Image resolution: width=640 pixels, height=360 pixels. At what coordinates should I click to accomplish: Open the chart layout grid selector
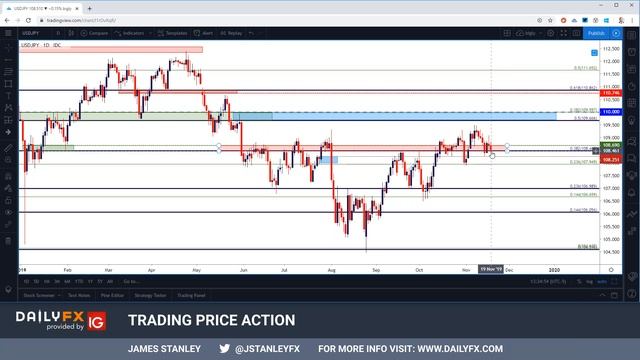pyautogui.click(x=507, y=33)
